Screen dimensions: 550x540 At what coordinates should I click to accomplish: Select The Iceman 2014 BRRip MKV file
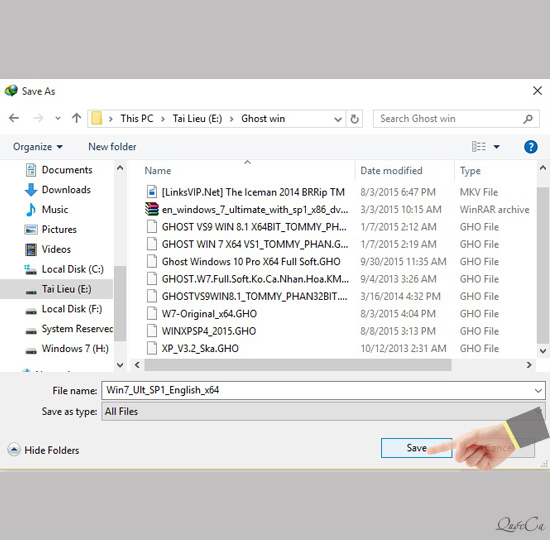point(253,192)
